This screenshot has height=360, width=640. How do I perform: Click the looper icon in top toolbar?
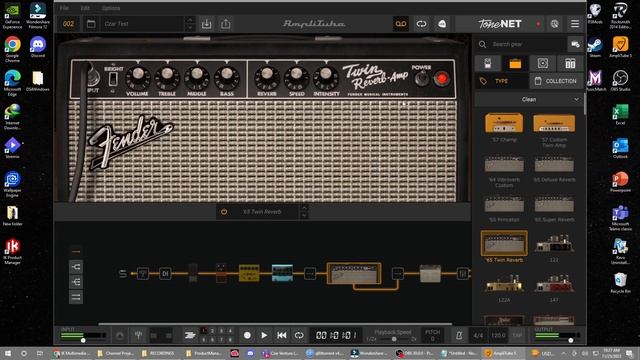421,24
